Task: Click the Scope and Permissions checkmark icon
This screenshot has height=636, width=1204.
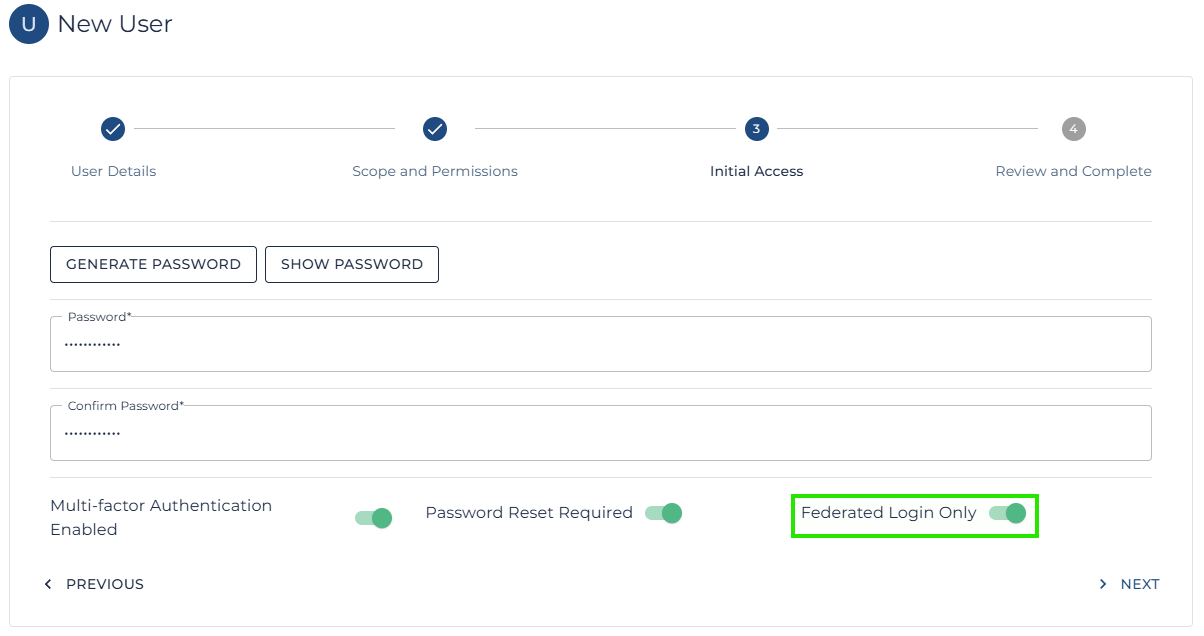Action: 435,129
